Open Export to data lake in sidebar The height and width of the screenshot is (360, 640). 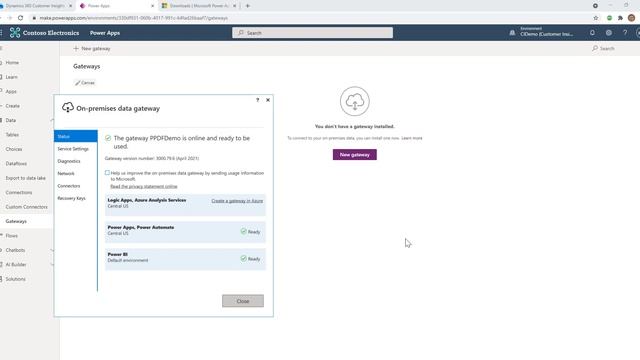(26, 178)
